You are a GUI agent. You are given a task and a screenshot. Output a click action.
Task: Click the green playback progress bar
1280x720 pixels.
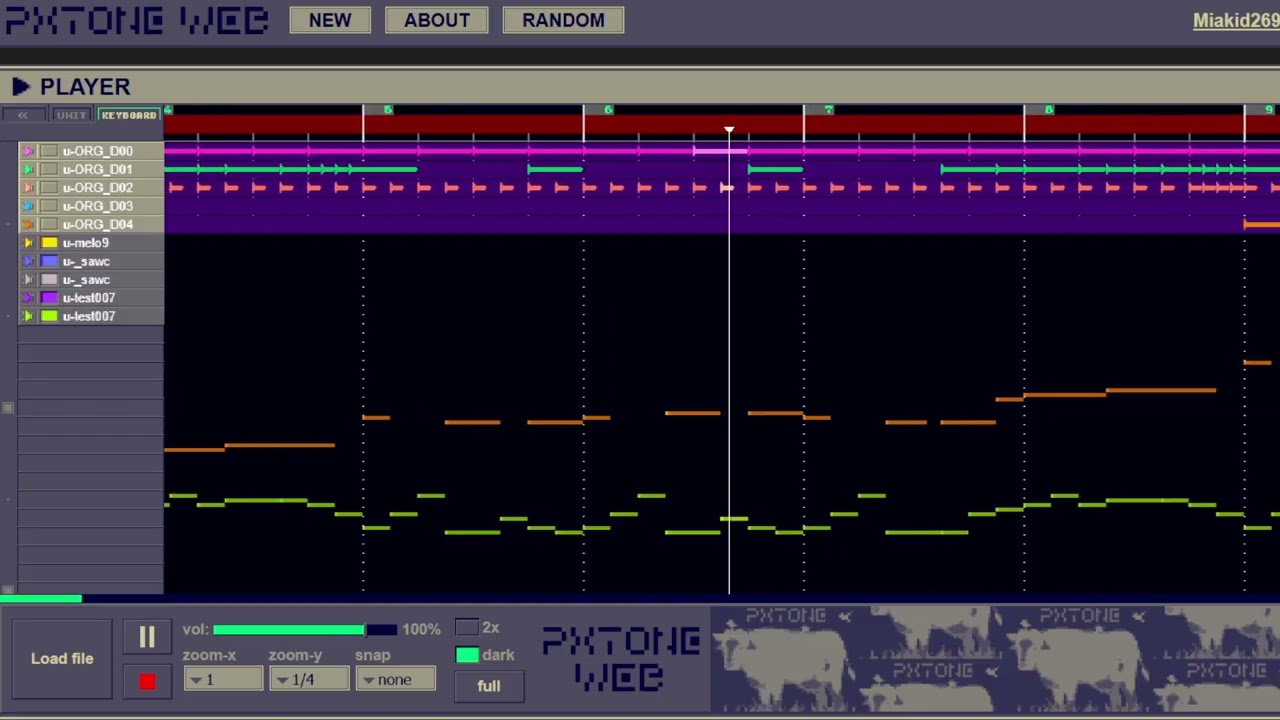41,599
